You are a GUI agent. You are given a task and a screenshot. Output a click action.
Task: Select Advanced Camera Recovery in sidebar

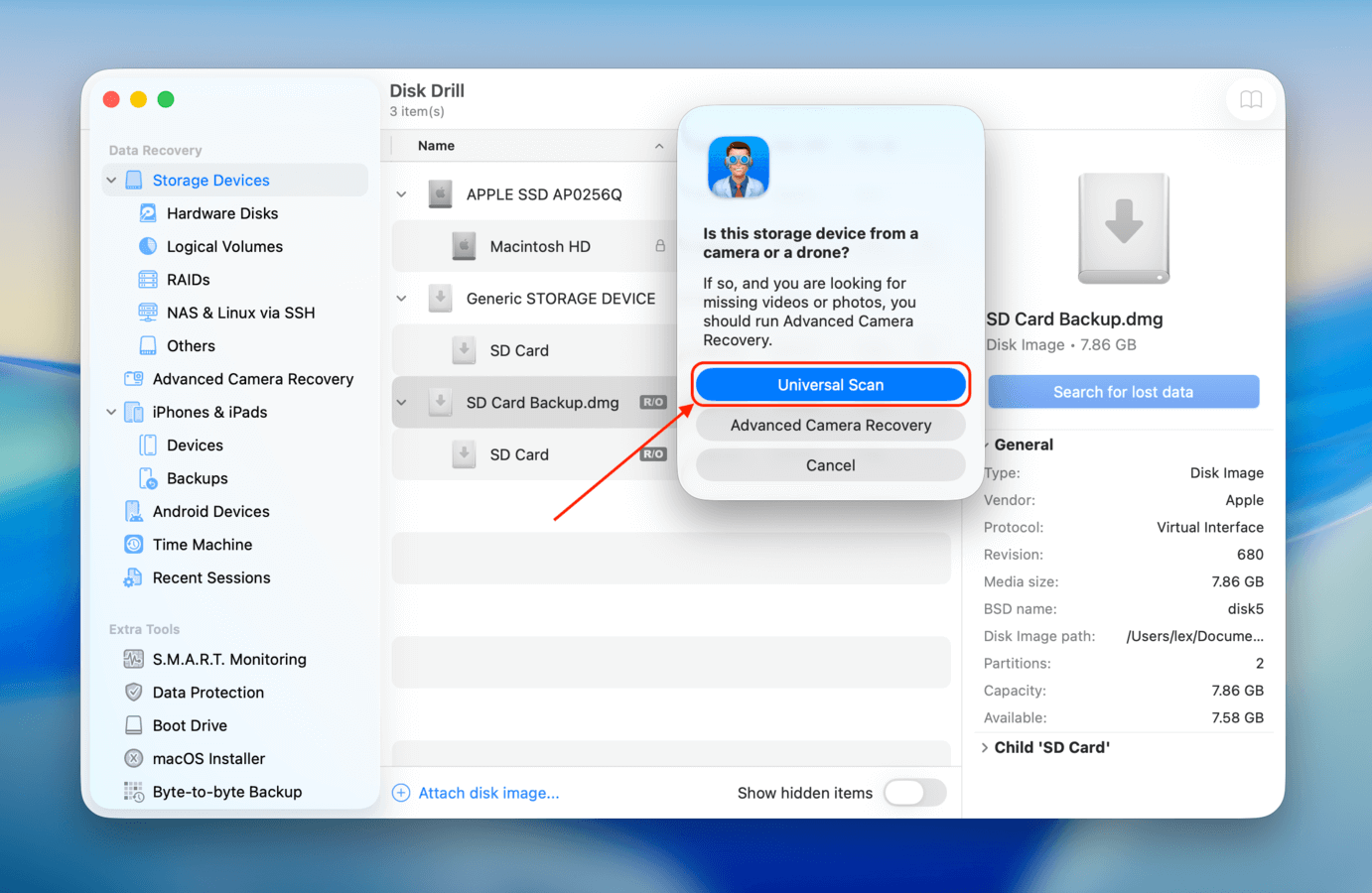(x=253, y=378)
